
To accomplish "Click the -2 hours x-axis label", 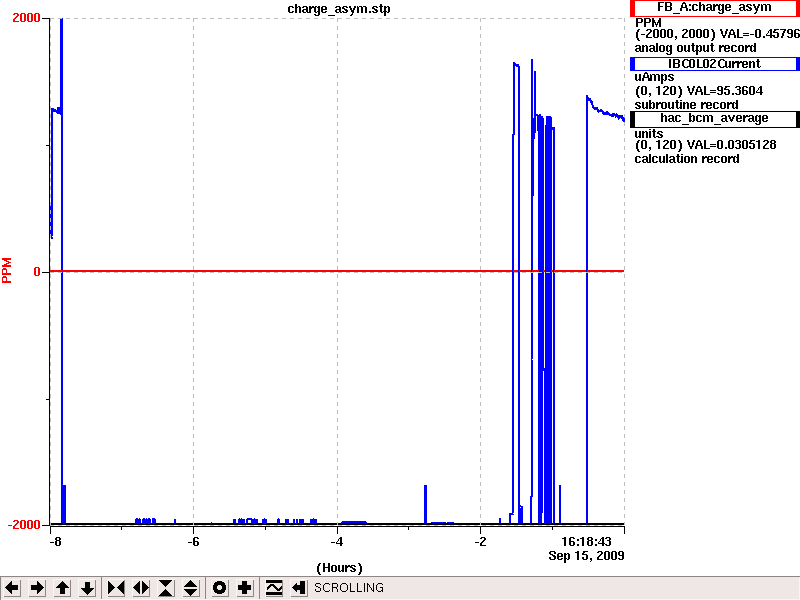I will tap(480, 542).
